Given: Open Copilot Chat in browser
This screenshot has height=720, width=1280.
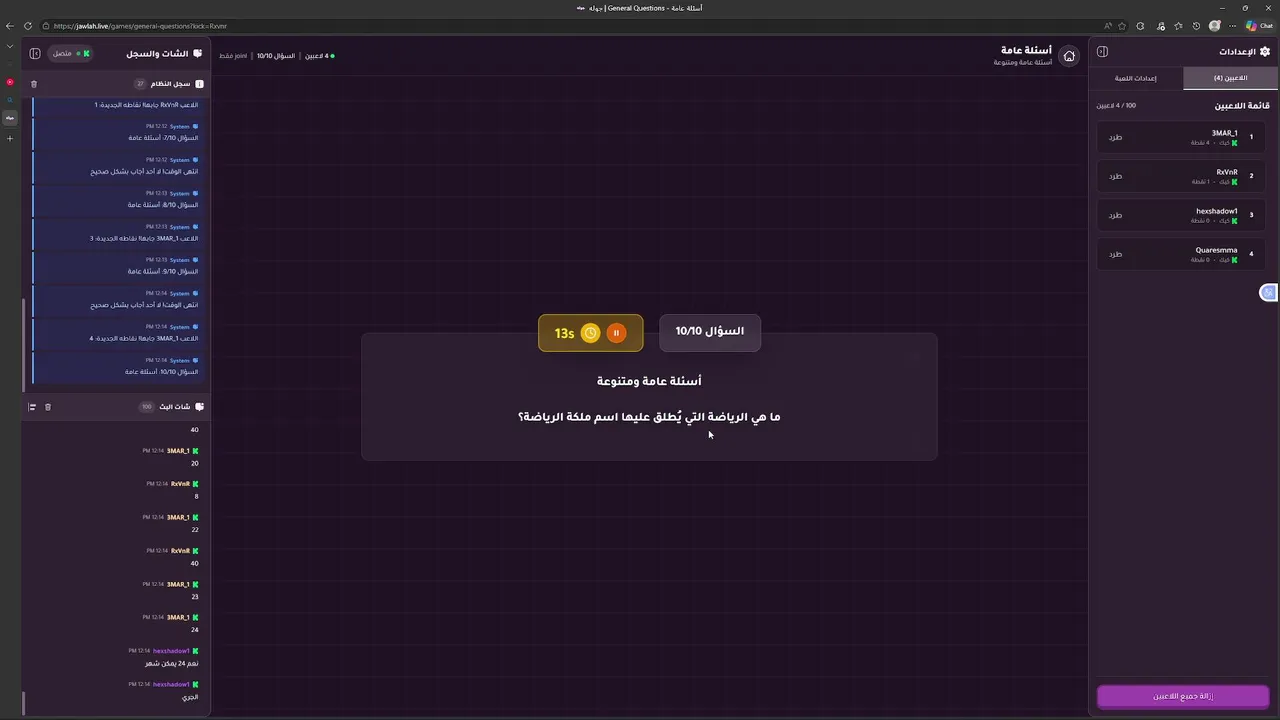Looking at the screenshot, I should coord(1259,26).
